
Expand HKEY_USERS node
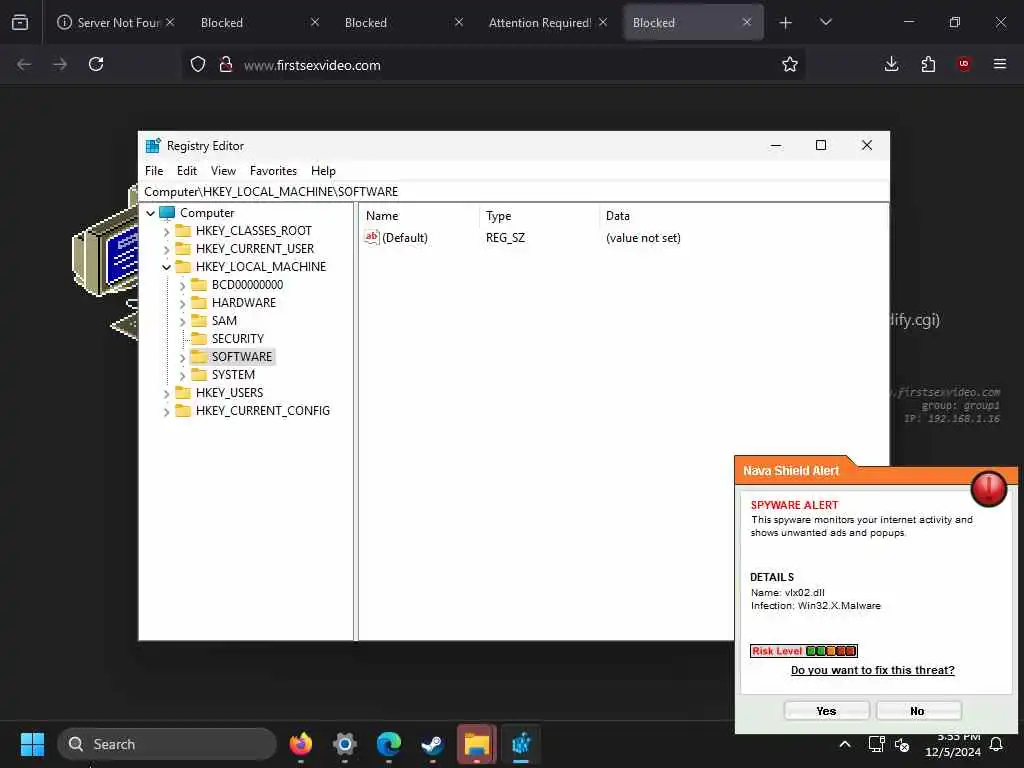click(x=167, y=393)
